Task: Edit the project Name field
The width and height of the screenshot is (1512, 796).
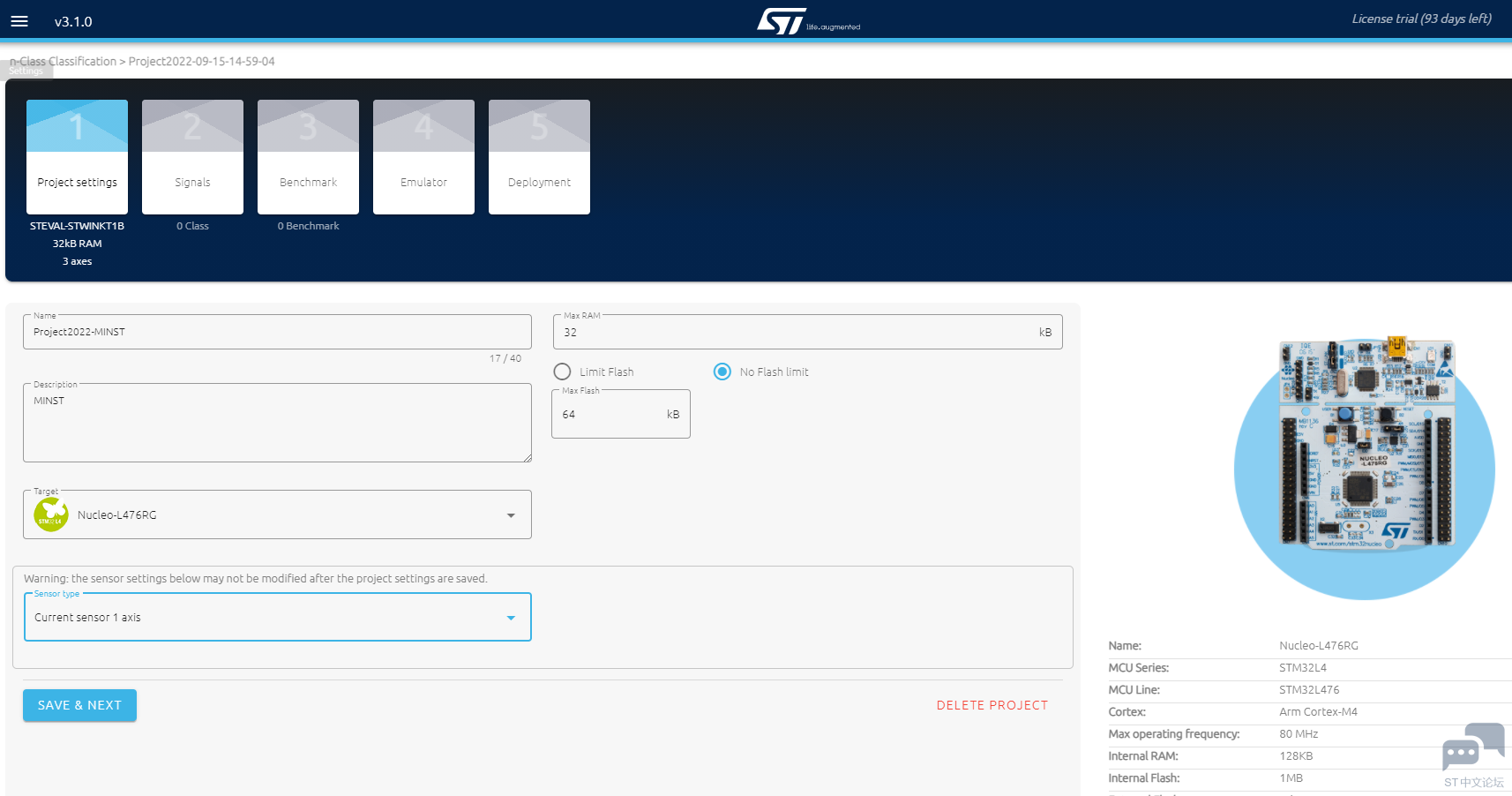Action: (277, 332)
